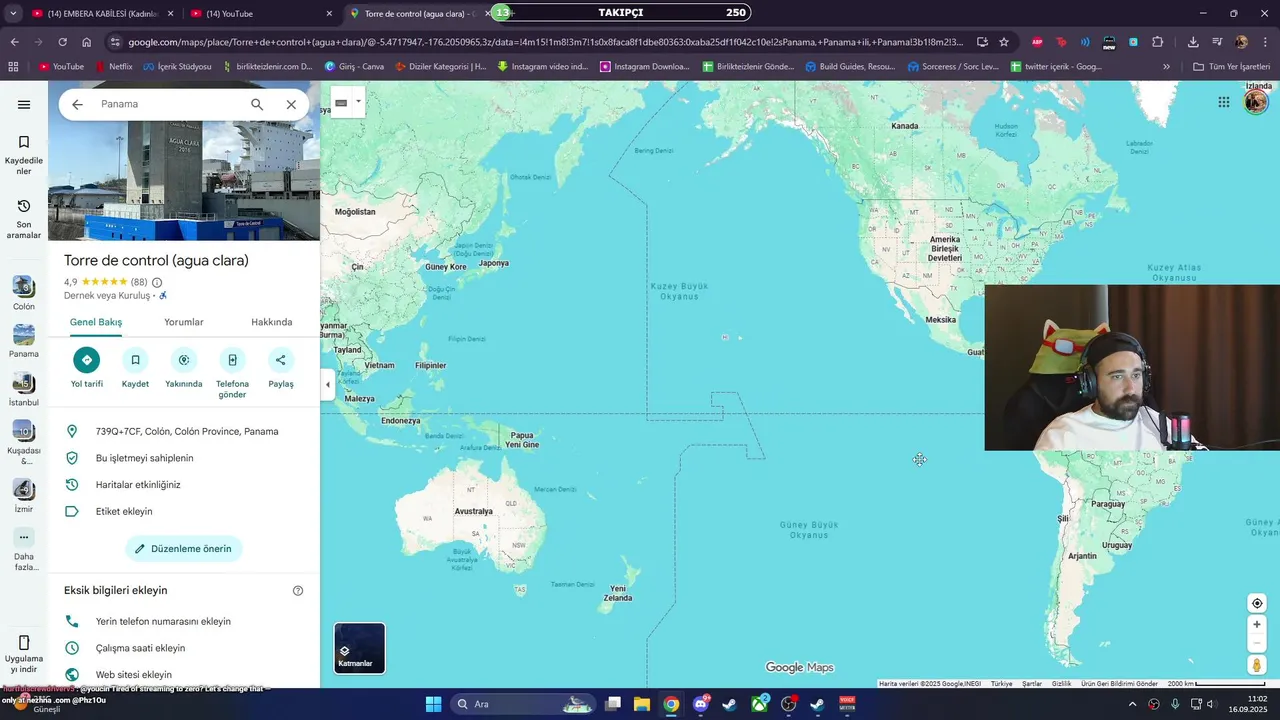Expand hidden bookmarks chevron
This screenshot has width=1280, height=720.
click(x=1166, y=67)
